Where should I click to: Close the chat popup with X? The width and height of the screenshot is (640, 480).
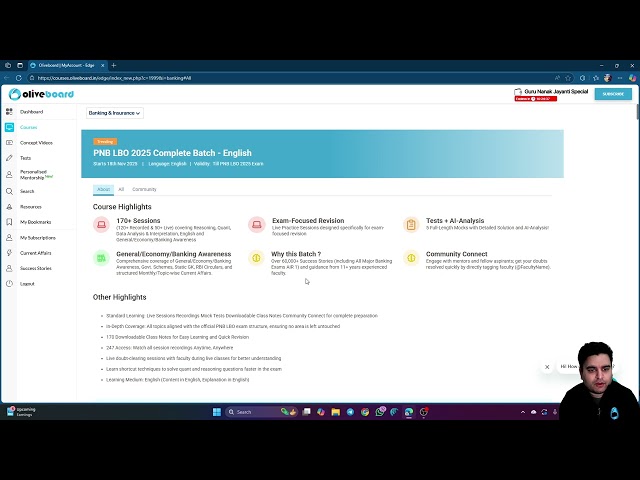click(x=547, y=367)
